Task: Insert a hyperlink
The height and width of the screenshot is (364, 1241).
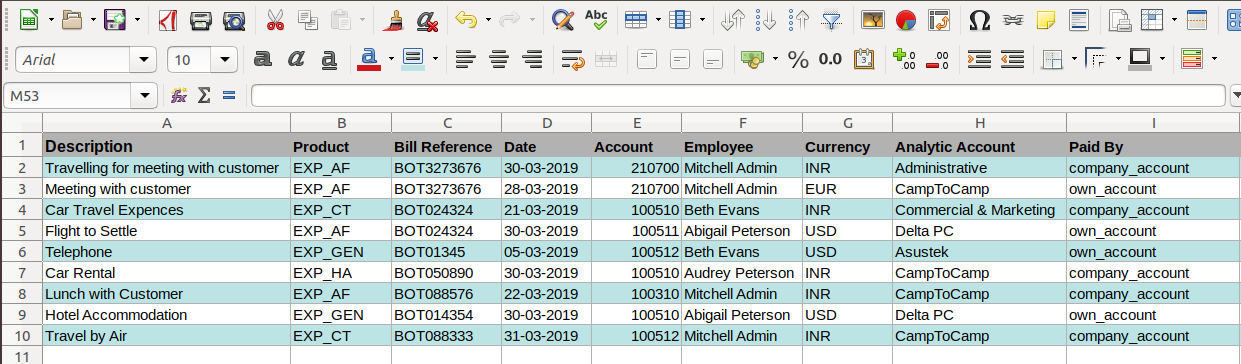Action: tap(1013, 19)
